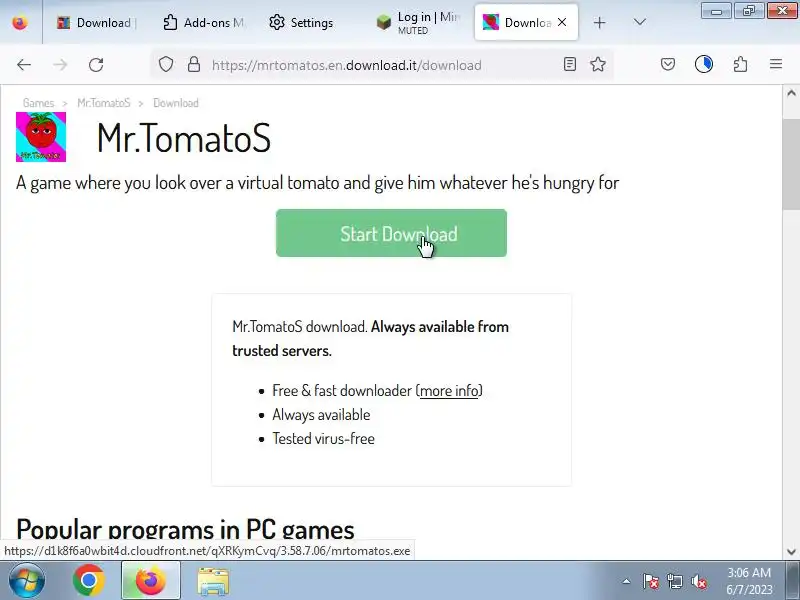Open Windows Explorer from the taskbar
Screen dimensions: 800x600
click(x=213, y=581)
